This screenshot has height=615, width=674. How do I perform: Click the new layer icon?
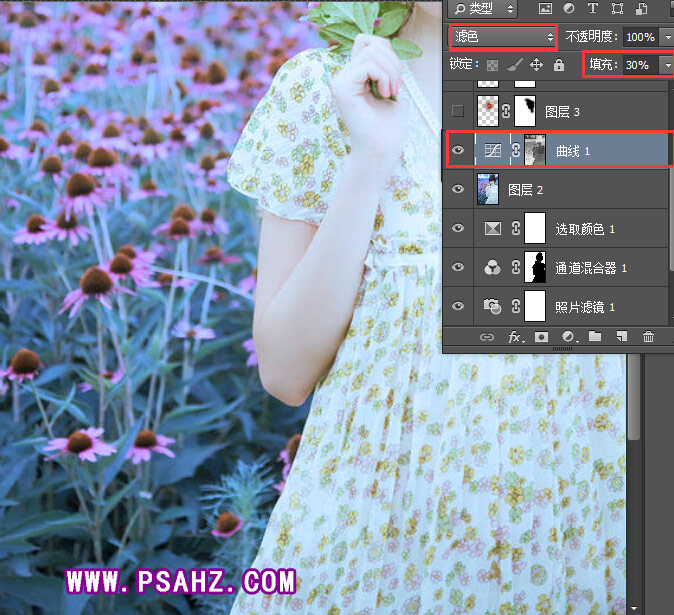point(620,337)
